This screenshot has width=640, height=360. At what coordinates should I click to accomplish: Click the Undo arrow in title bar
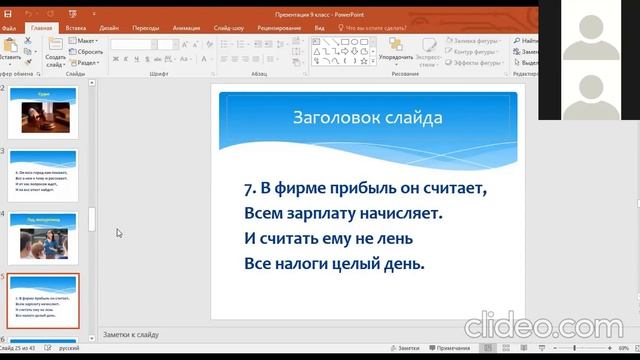[x=28, y=14]
